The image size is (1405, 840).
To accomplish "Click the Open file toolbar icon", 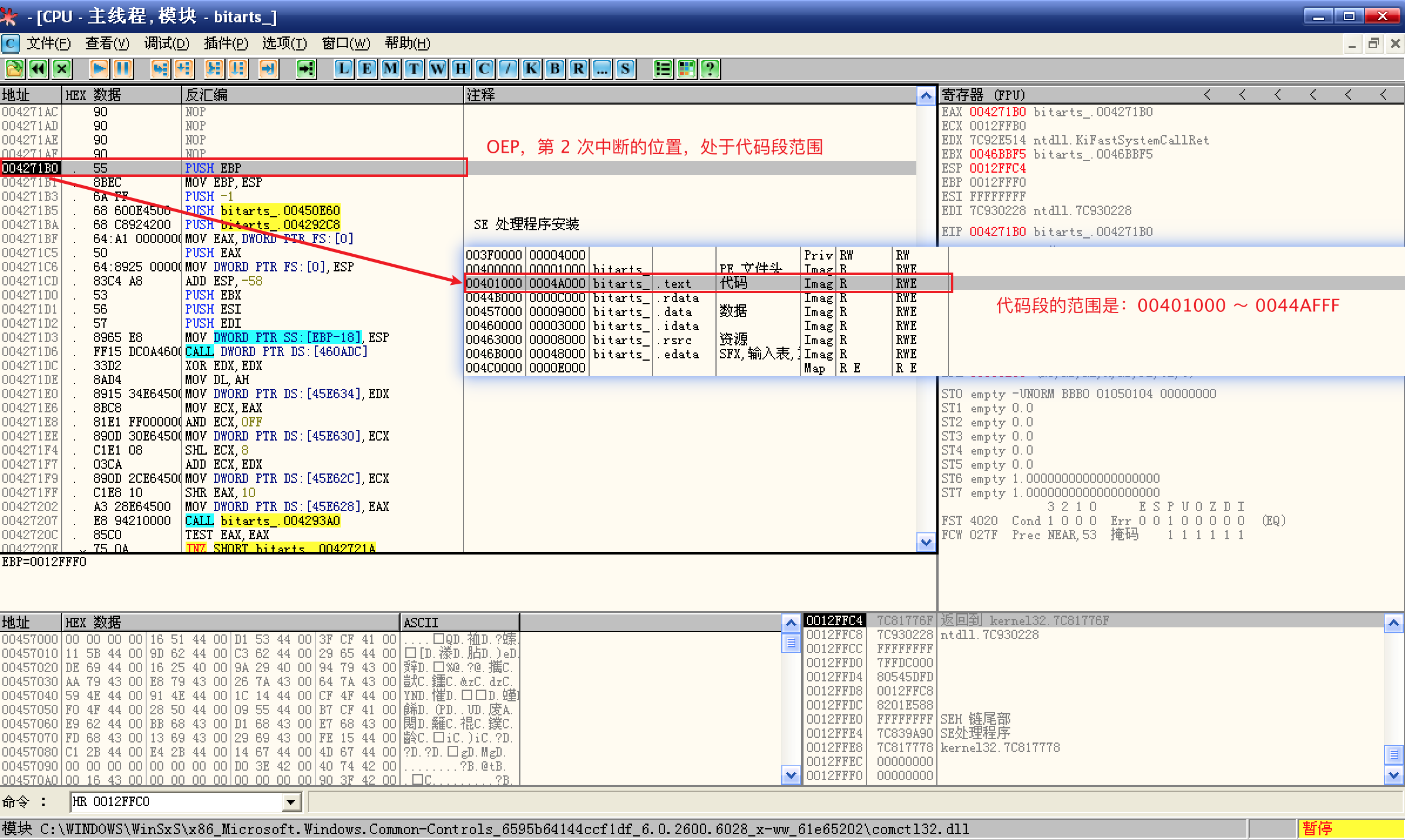I will tap(15, 69).
